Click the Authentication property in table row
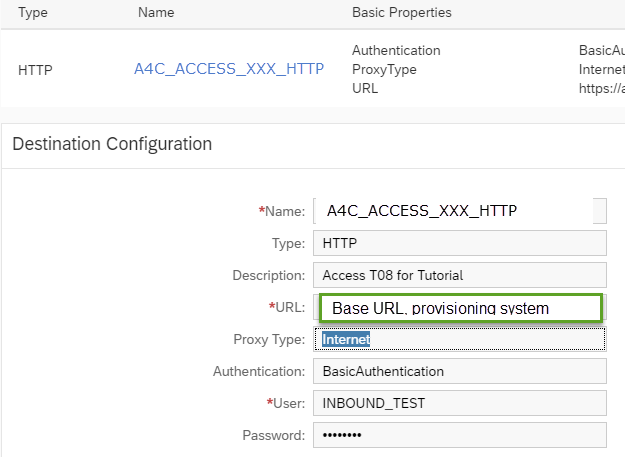Image resolution: width=625 pixels, height=457 pixels. pyautogui.click(x=396, y=50)
